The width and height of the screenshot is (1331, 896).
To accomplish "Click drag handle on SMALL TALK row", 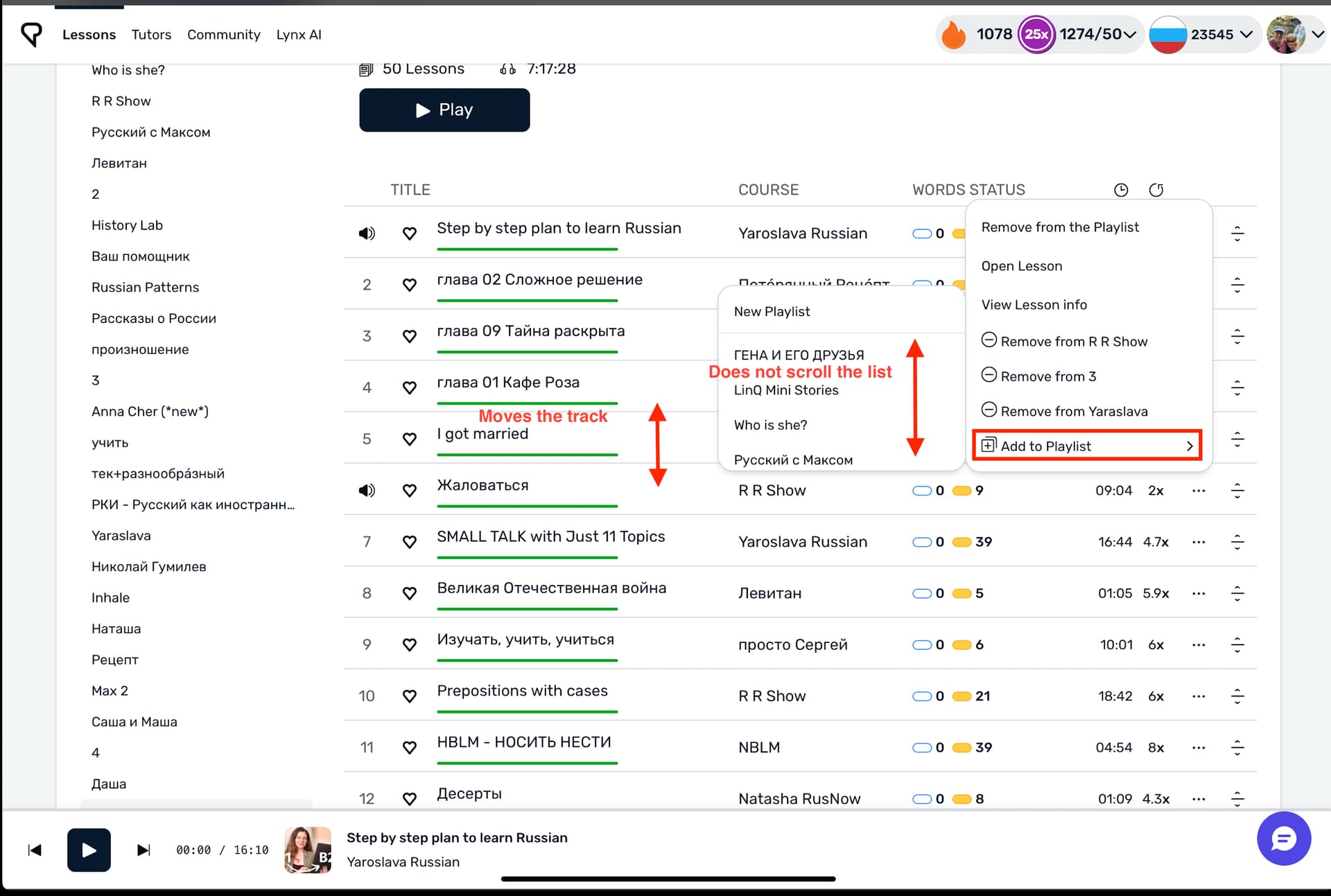I will pos(1237,542).
